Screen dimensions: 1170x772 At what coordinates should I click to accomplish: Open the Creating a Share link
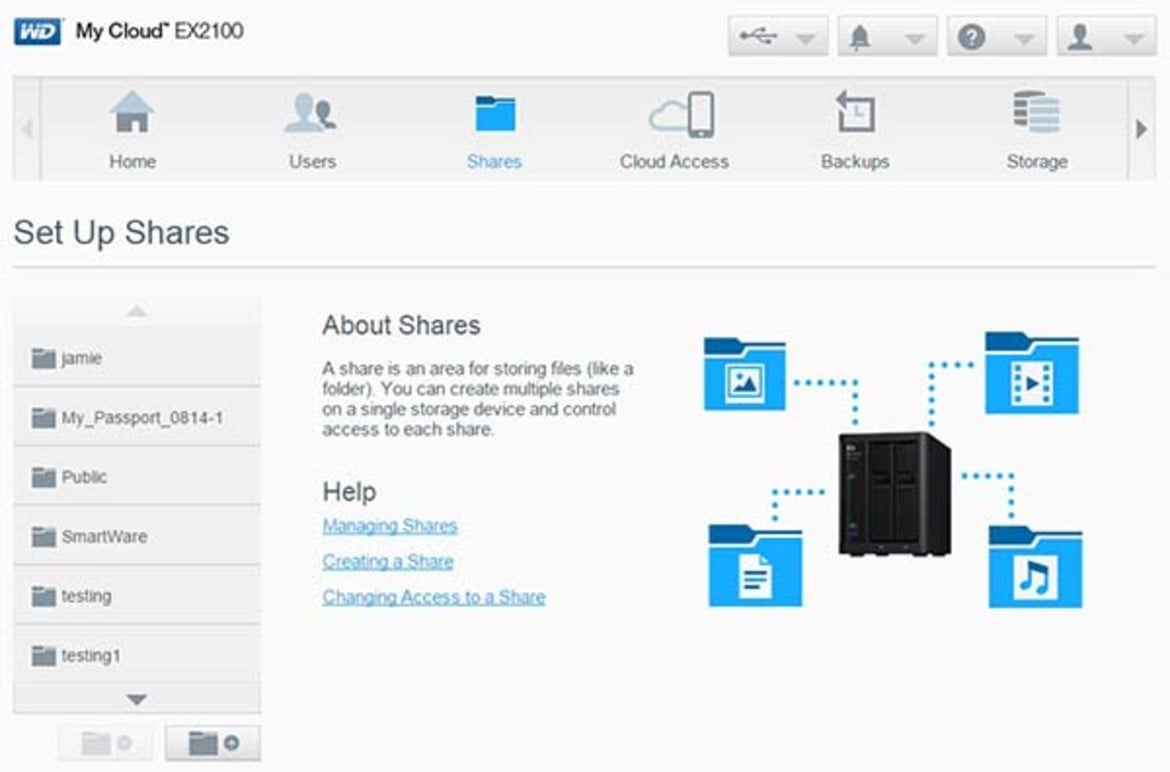(388, 562)
